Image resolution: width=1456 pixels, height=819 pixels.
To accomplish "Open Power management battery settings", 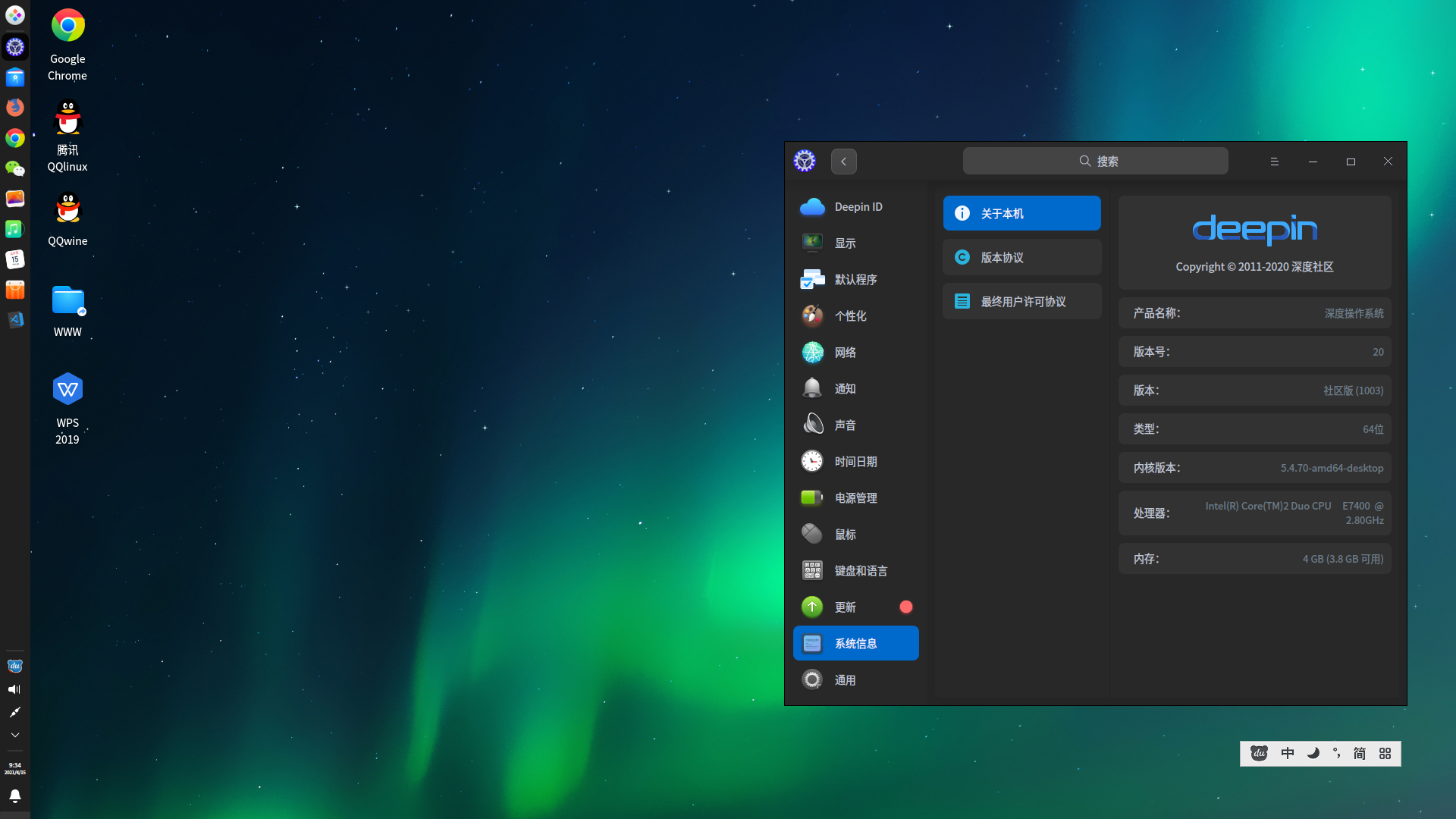I will pos(855,497).
